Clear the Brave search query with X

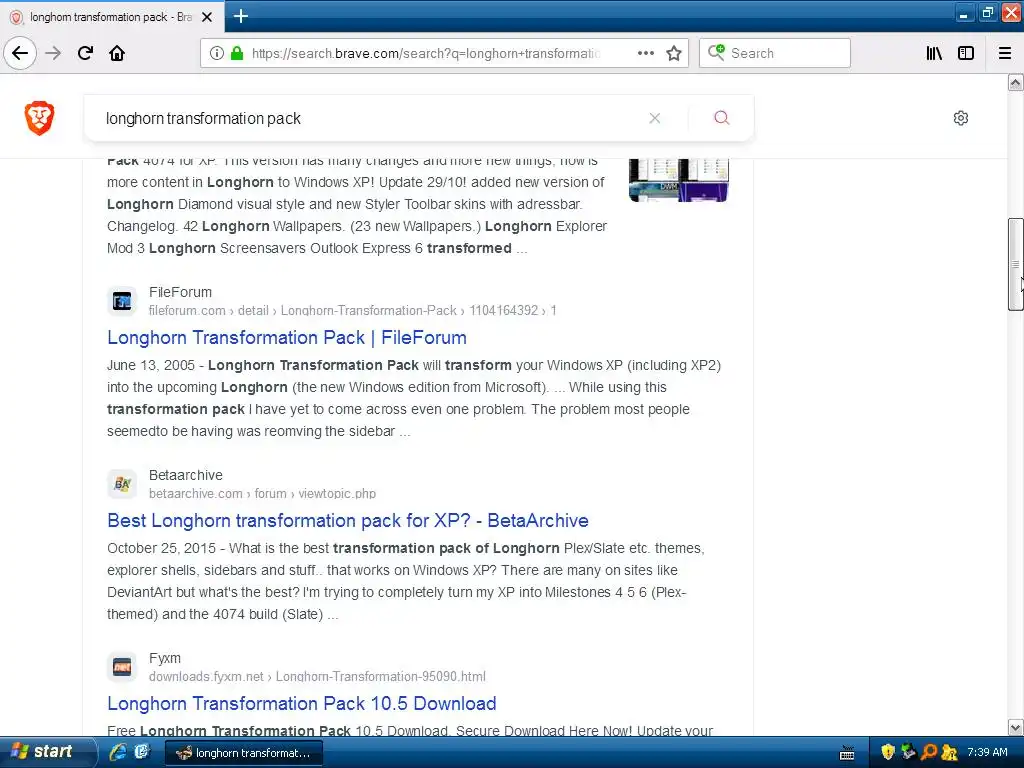coord(654,118)
